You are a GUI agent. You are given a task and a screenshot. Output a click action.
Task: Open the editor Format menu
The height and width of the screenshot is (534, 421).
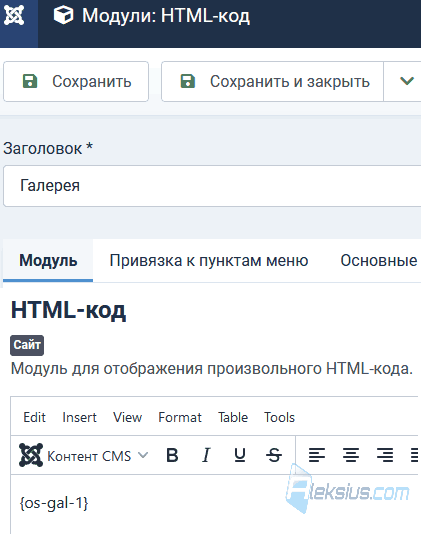click(x=180, y=418)
